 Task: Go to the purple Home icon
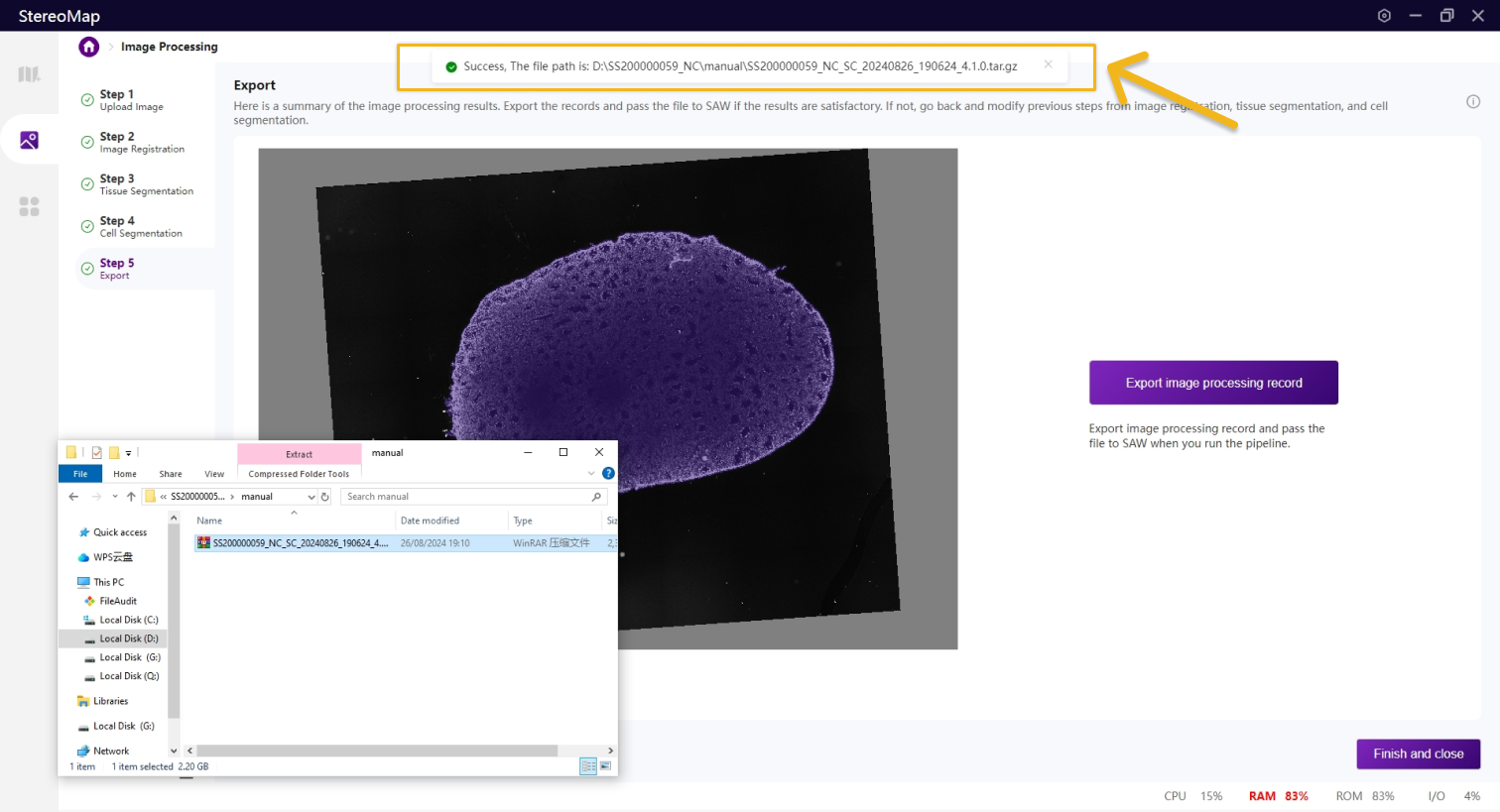tap(89, 47)
